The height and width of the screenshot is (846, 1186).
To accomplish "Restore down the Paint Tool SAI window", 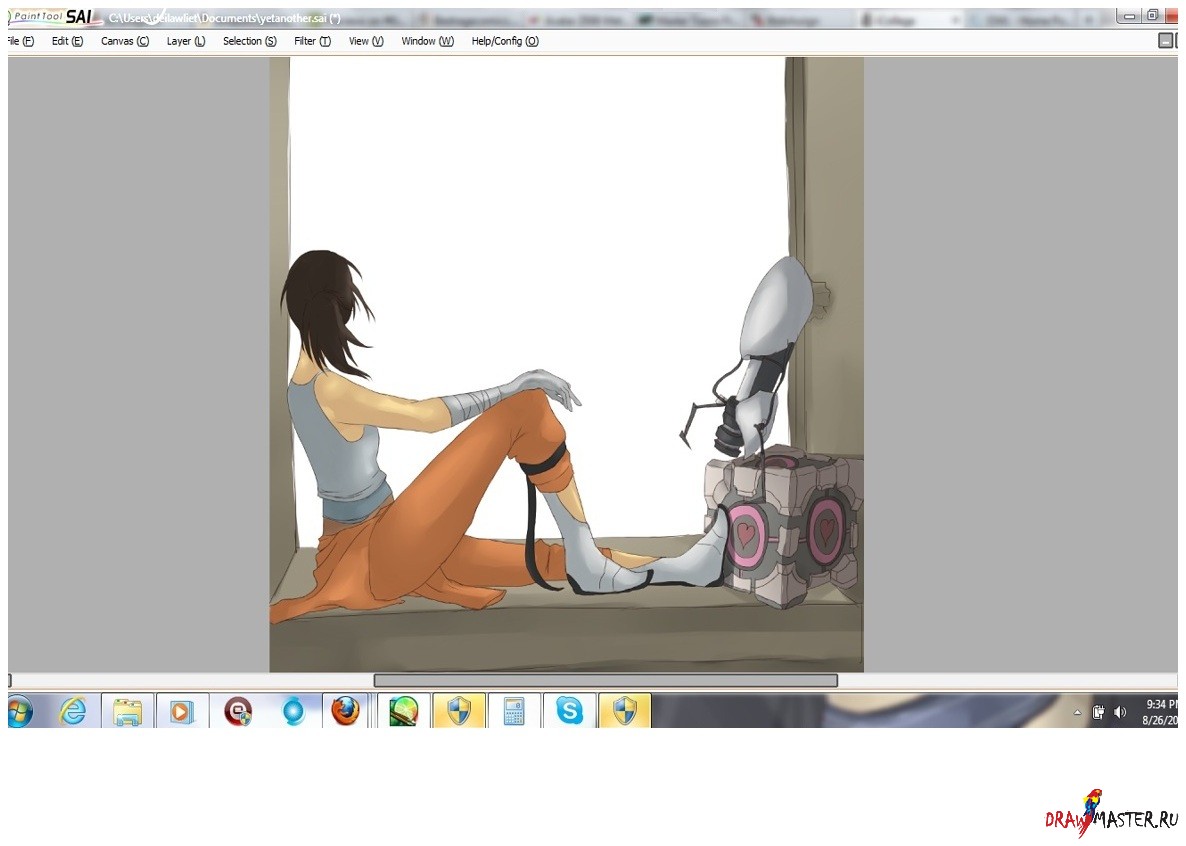I will click(x=1152, y=16).
